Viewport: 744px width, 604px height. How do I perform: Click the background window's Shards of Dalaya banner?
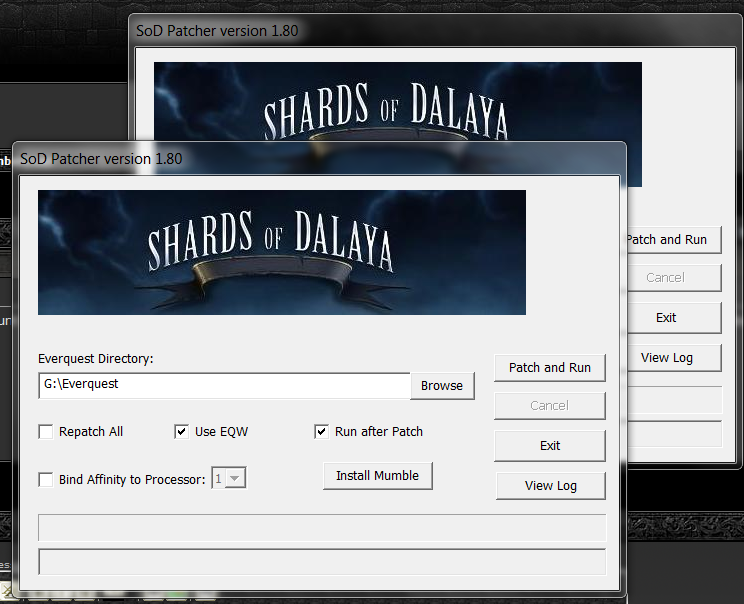398,101
